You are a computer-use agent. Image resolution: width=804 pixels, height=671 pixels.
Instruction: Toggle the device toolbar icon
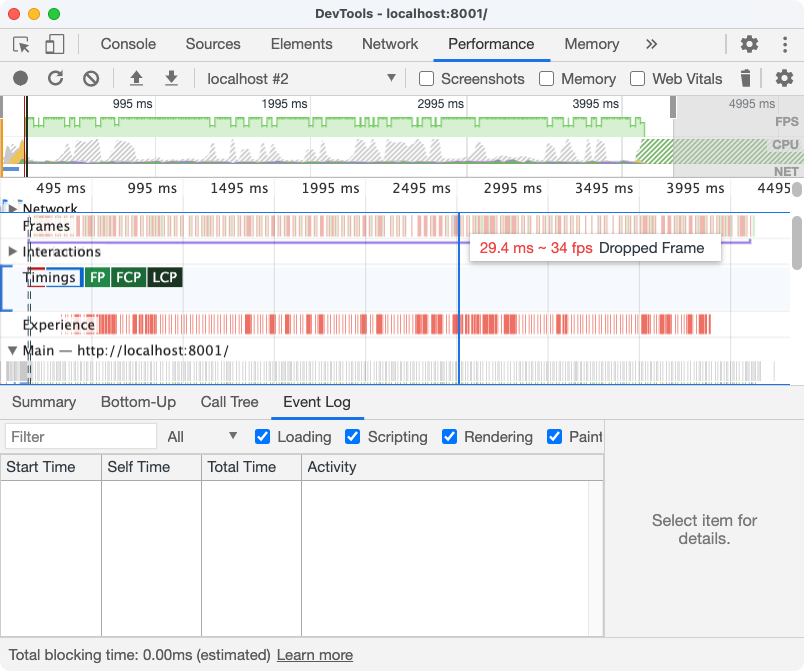pyautogui.click(x=54, y=45)
